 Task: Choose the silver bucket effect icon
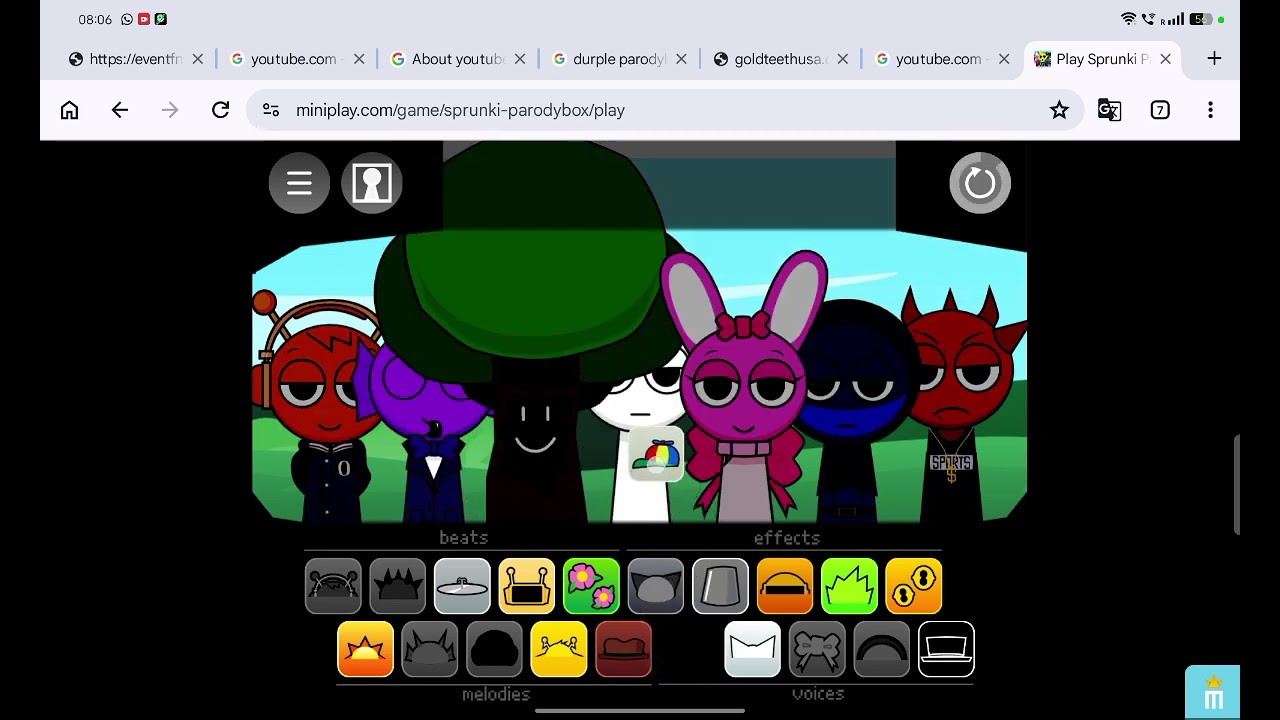[720, 586]
